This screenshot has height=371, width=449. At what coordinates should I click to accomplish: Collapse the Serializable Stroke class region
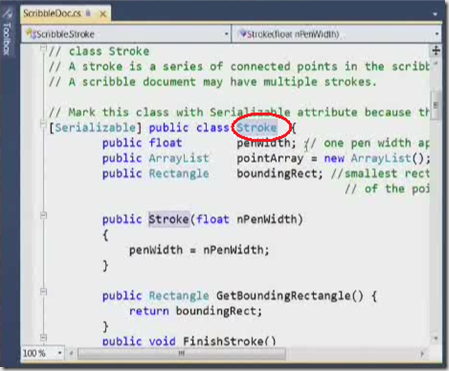[x=43, y=125]
